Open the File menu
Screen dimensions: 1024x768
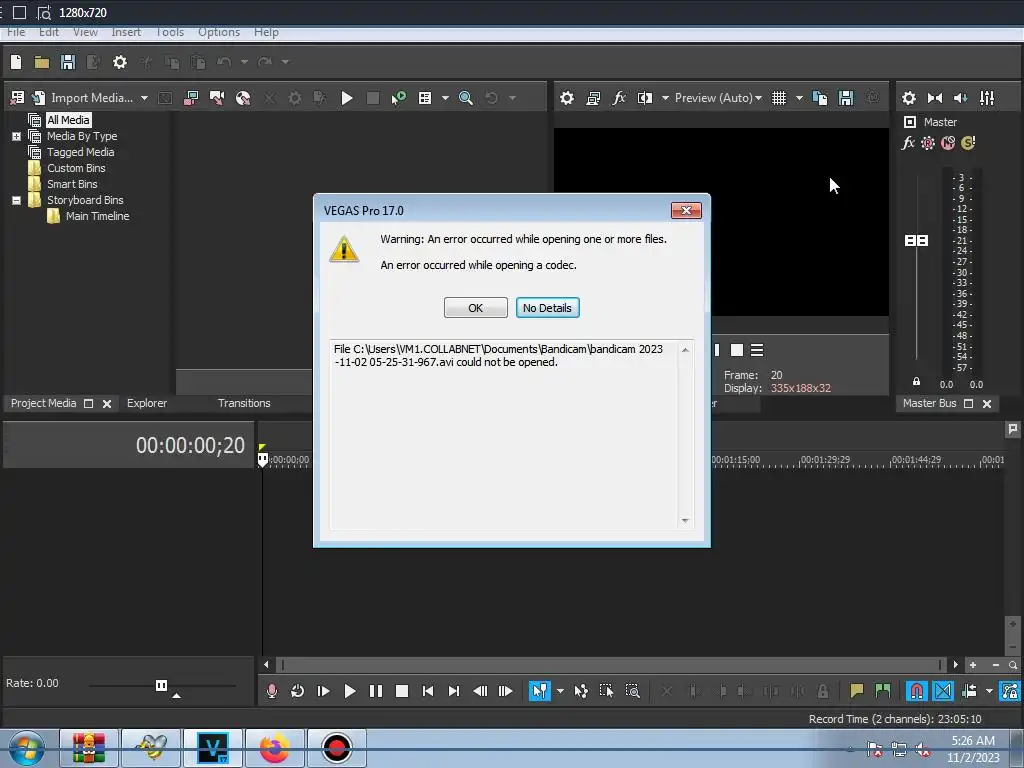point(16,32)
